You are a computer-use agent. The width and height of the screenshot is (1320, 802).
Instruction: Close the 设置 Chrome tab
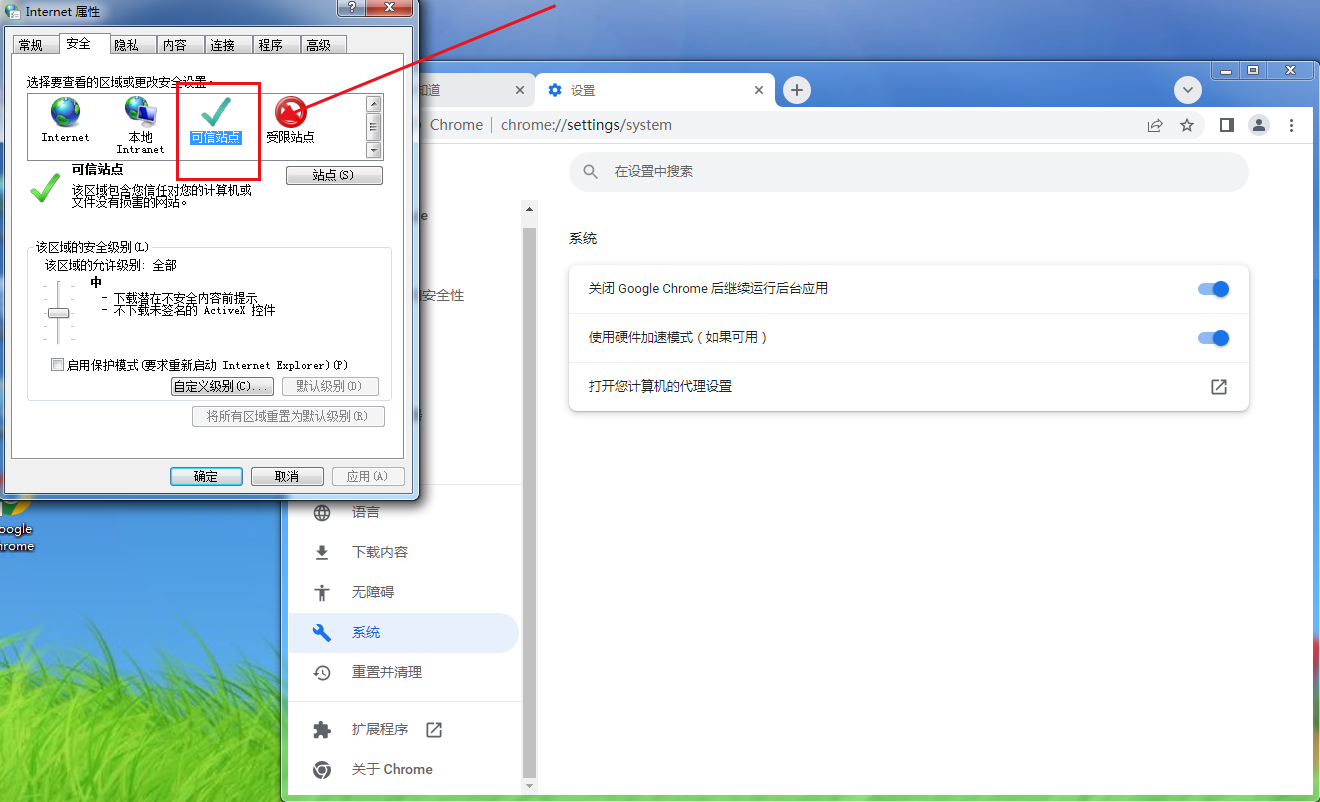click(759, 90)
